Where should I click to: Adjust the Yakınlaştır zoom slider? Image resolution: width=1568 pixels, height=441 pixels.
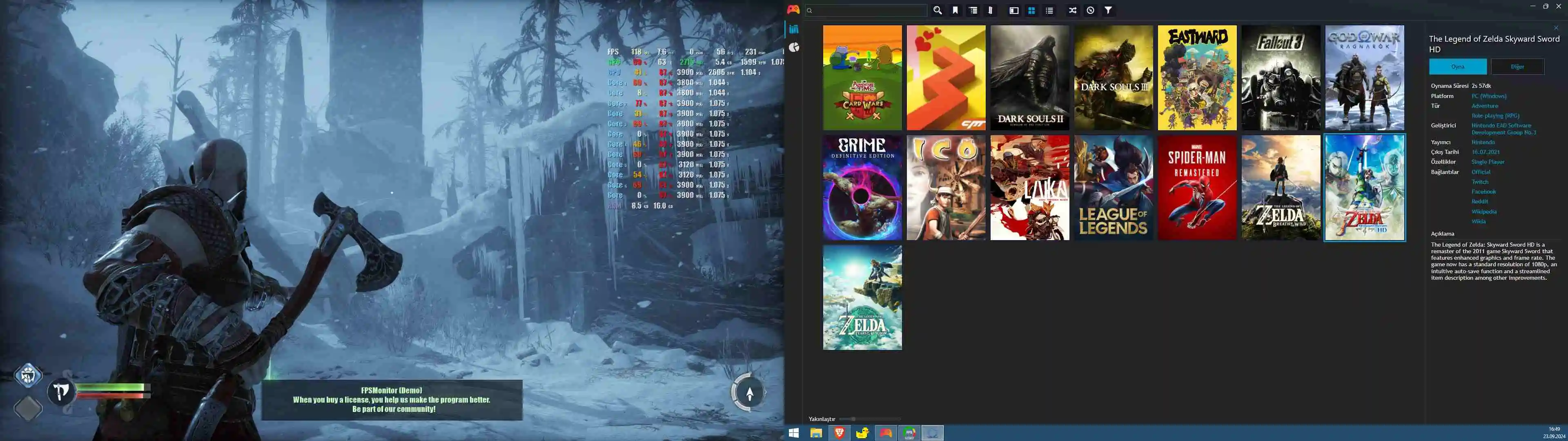[x=869, y=419]
